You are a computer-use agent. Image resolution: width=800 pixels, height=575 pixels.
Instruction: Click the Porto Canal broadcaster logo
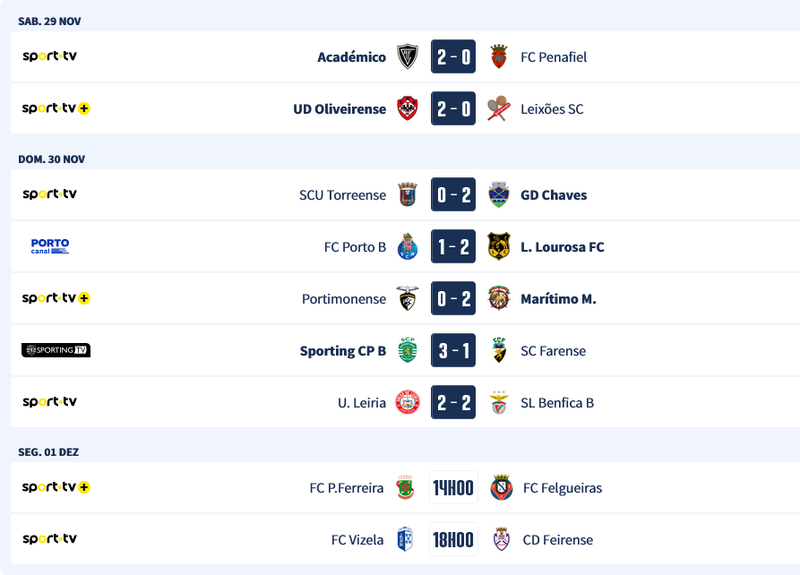click(x=50, y=246)
